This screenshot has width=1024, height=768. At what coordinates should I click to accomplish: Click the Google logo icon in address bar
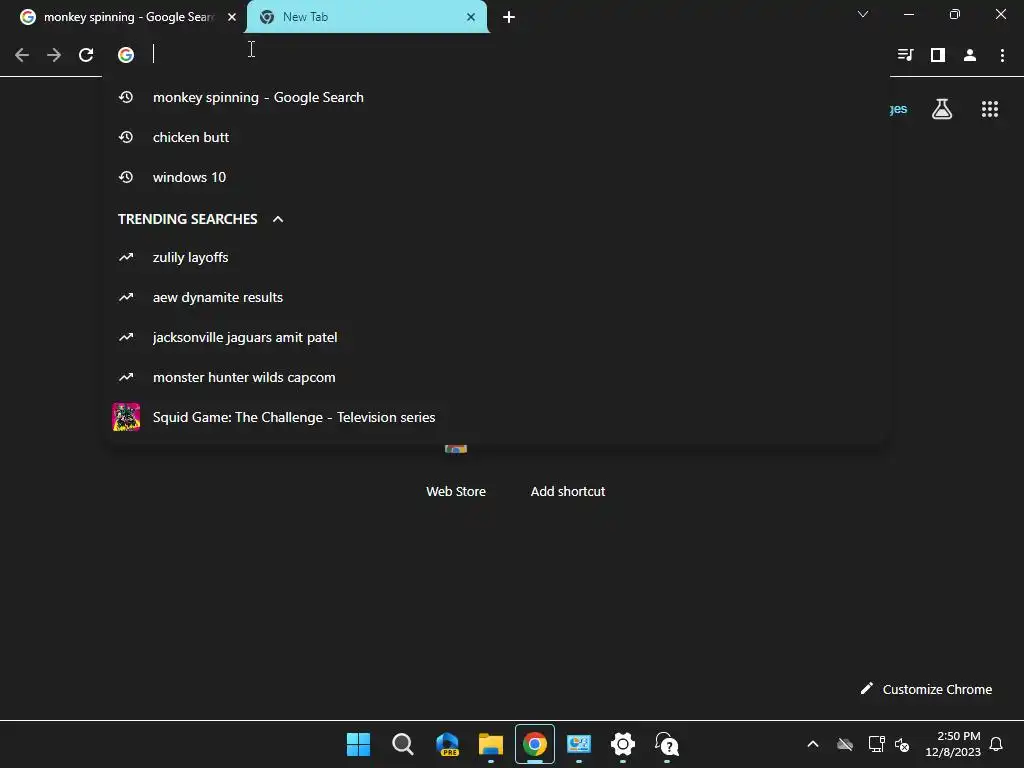coord(126,55)
